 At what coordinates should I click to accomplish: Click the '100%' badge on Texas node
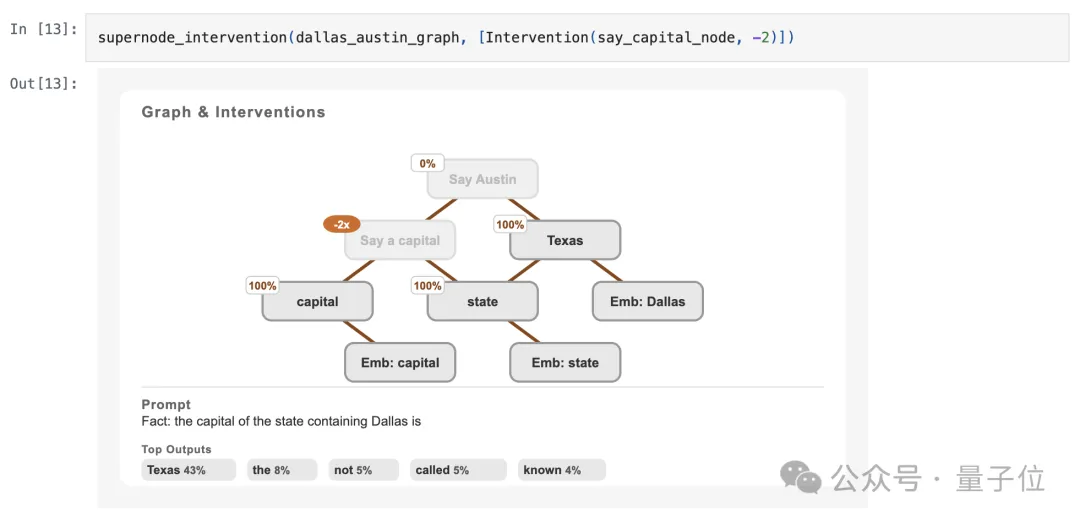[510, 225]
